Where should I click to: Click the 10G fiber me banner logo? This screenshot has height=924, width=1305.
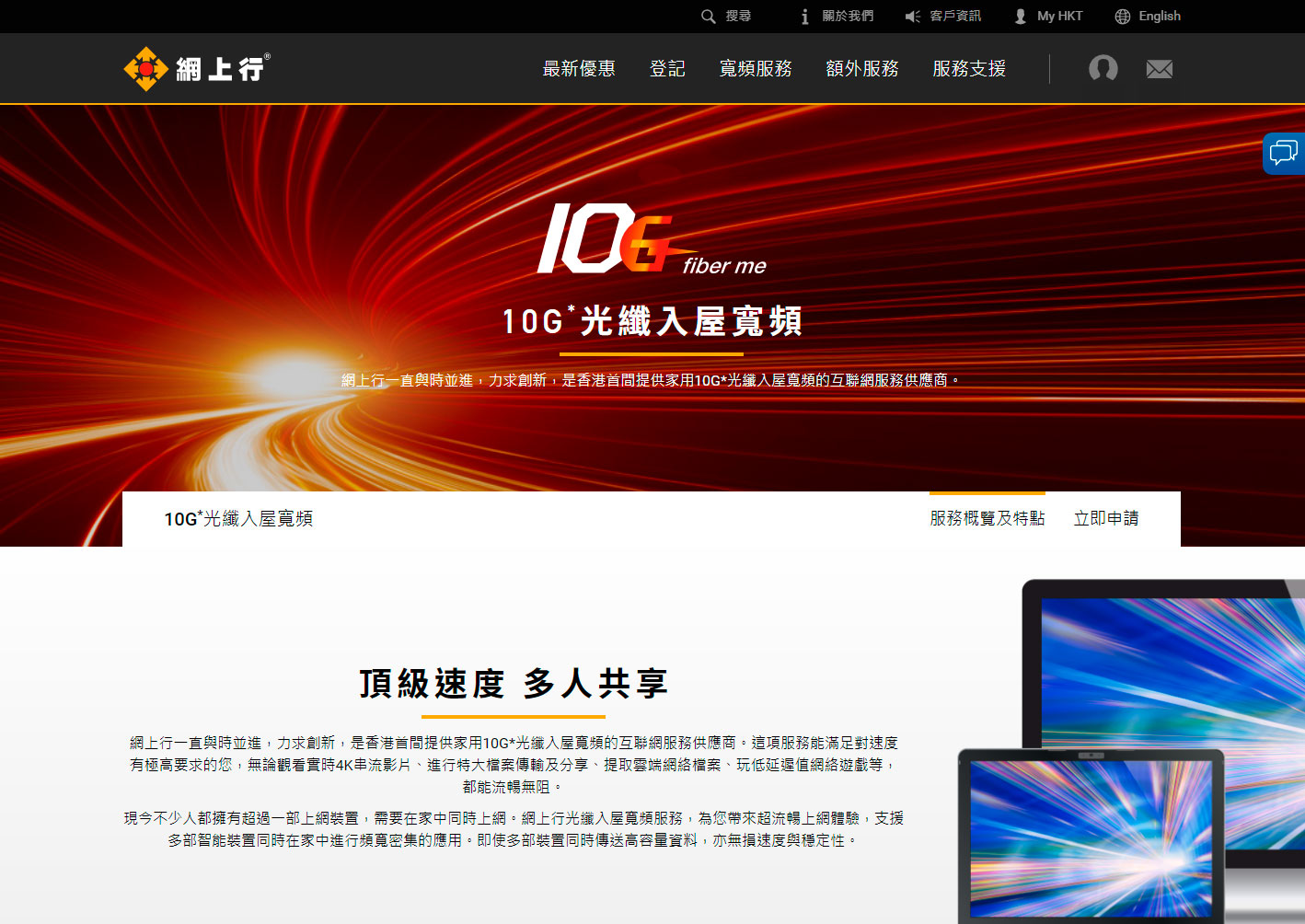click(652, 238)
